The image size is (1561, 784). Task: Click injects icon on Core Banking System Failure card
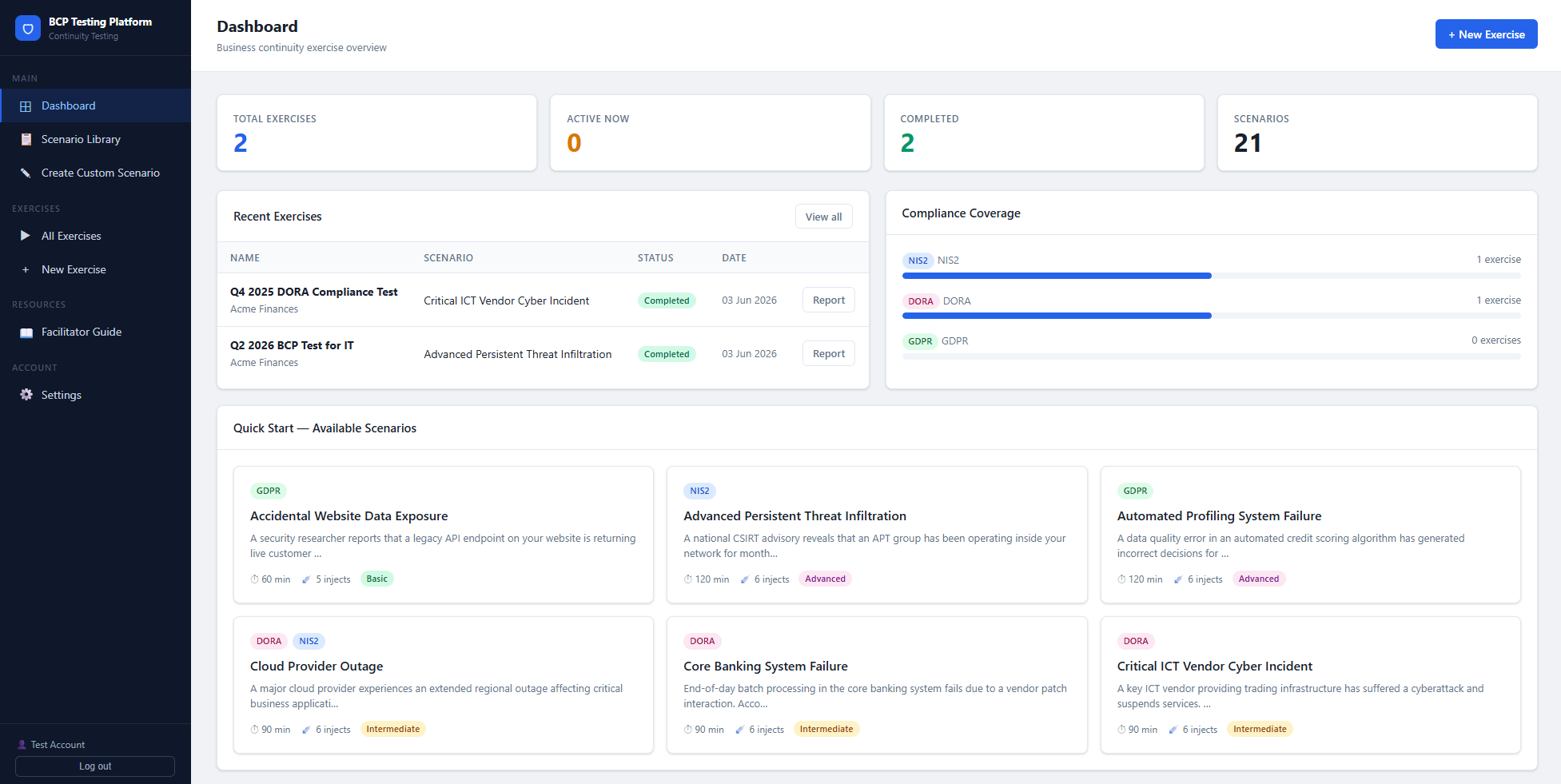tap(739, 730)
